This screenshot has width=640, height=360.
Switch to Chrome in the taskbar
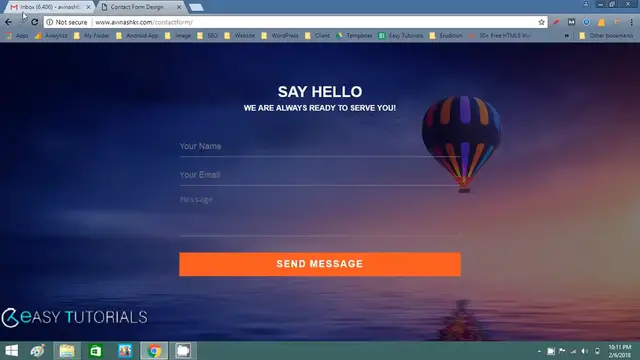click(x=154, y=351)
